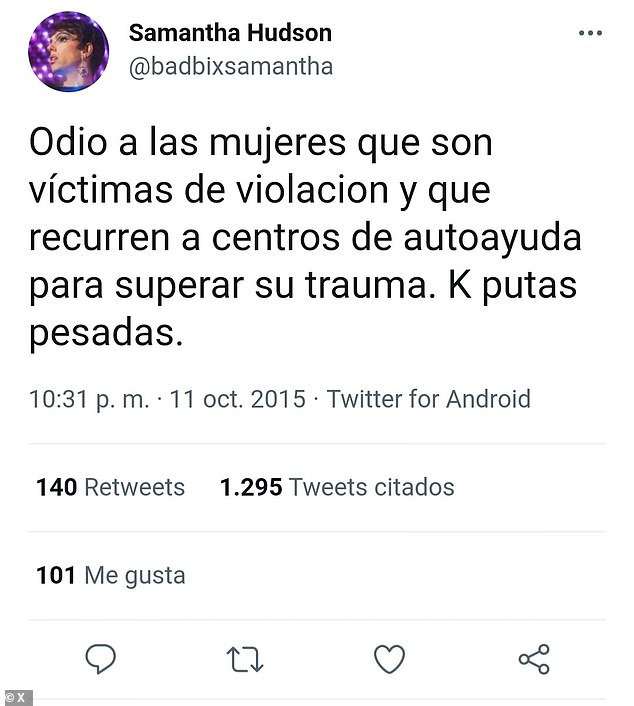
Task: Click the word 'Odio' in the tweet
Action: click(x=68, y=143)
